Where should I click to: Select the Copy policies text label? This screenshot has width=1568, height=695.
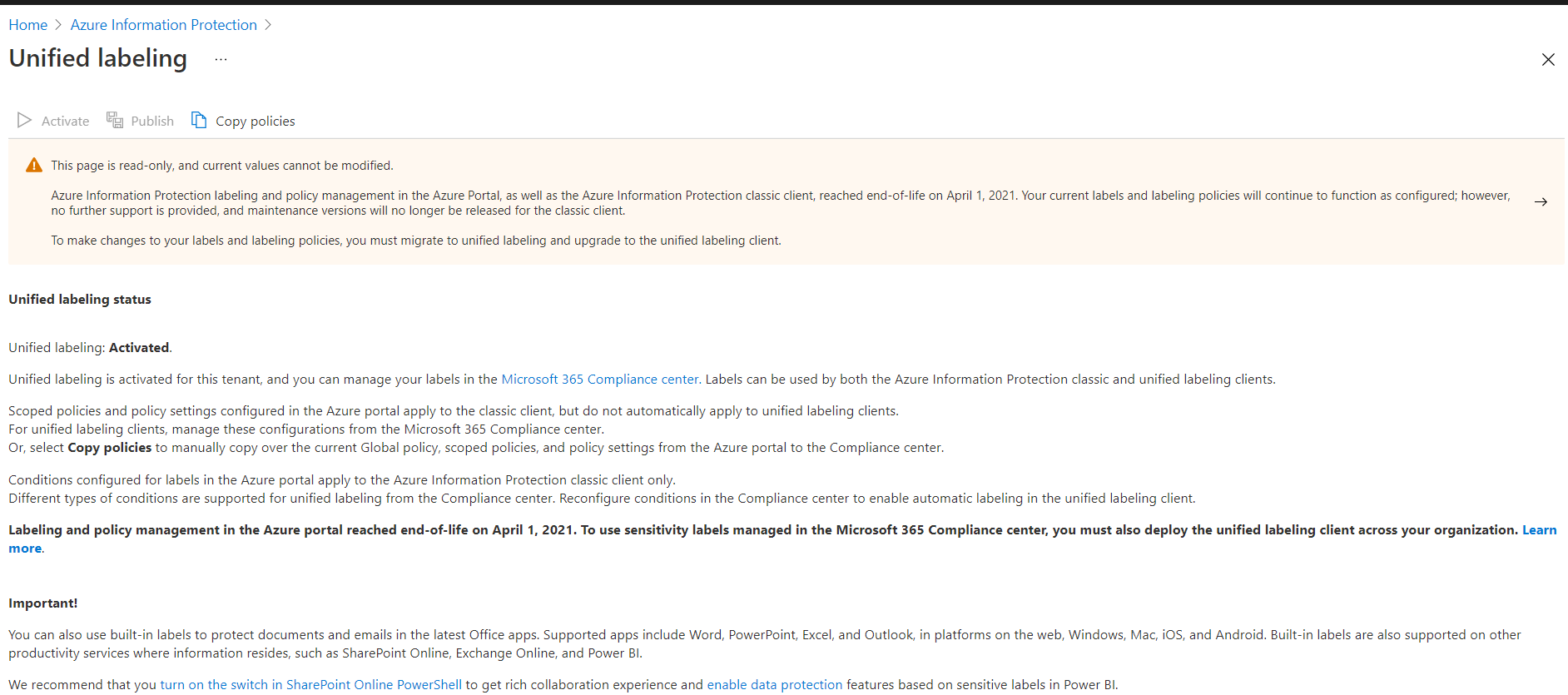(255, 122)
